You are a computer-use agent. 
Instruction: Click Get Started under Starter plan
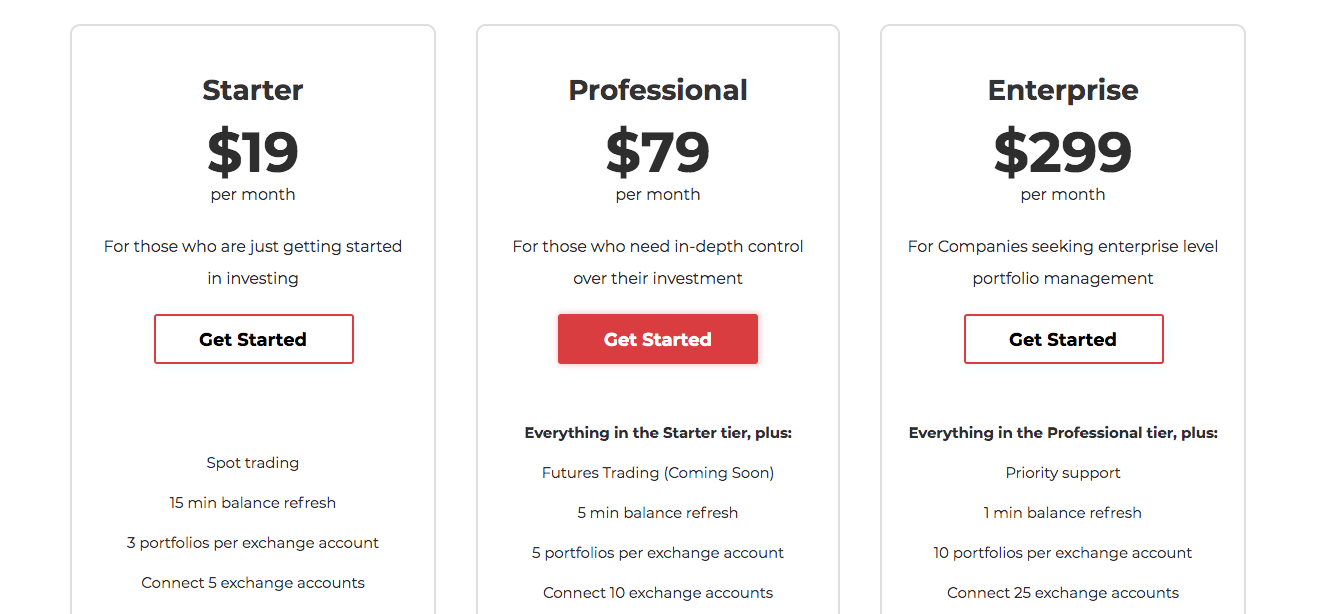(253, 339)
